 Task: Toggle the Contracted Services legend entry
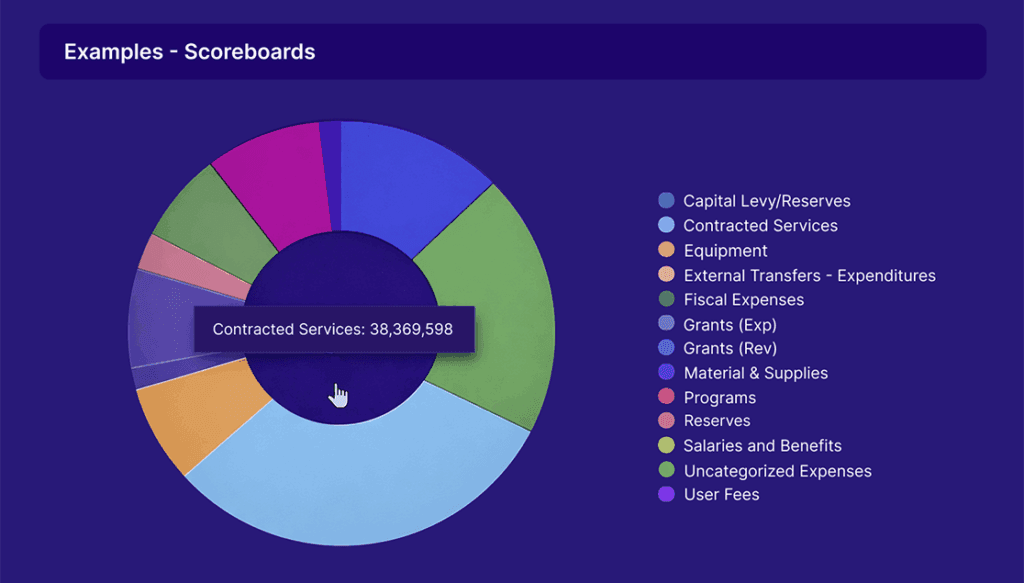pyautogui.click(x=760, y=226)
